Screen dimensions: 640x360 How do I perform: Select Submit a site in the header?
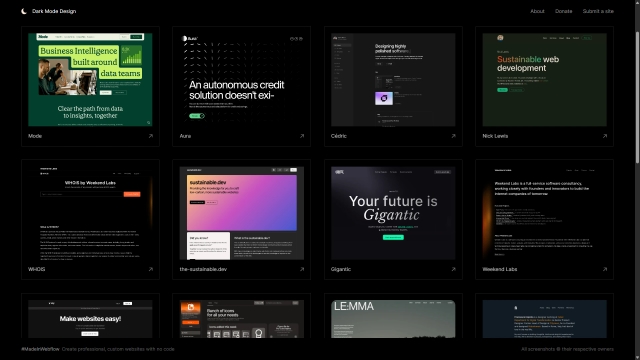click(598, 11)
